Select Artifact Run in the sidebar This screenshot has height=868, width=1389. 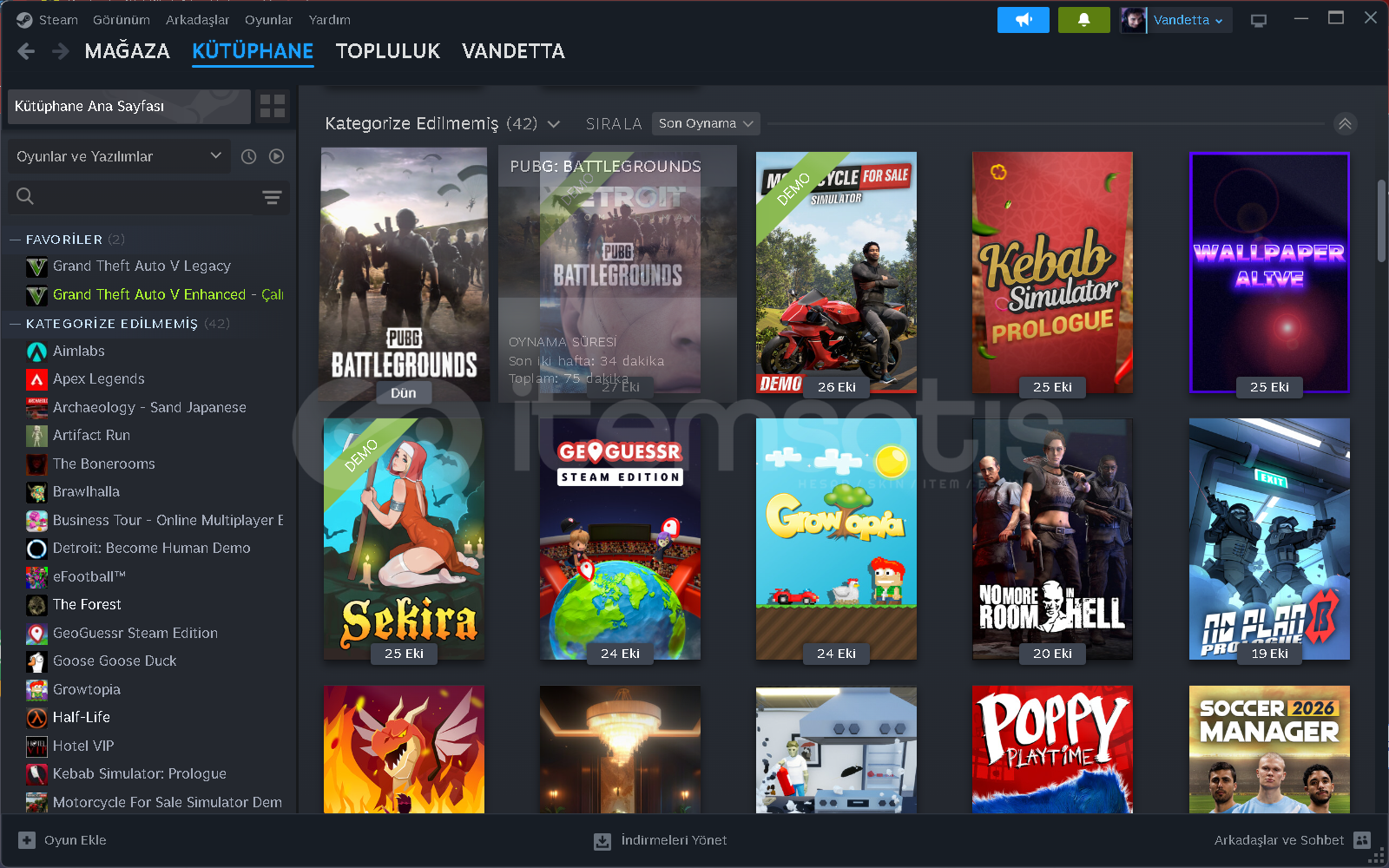tap(91, 436)
